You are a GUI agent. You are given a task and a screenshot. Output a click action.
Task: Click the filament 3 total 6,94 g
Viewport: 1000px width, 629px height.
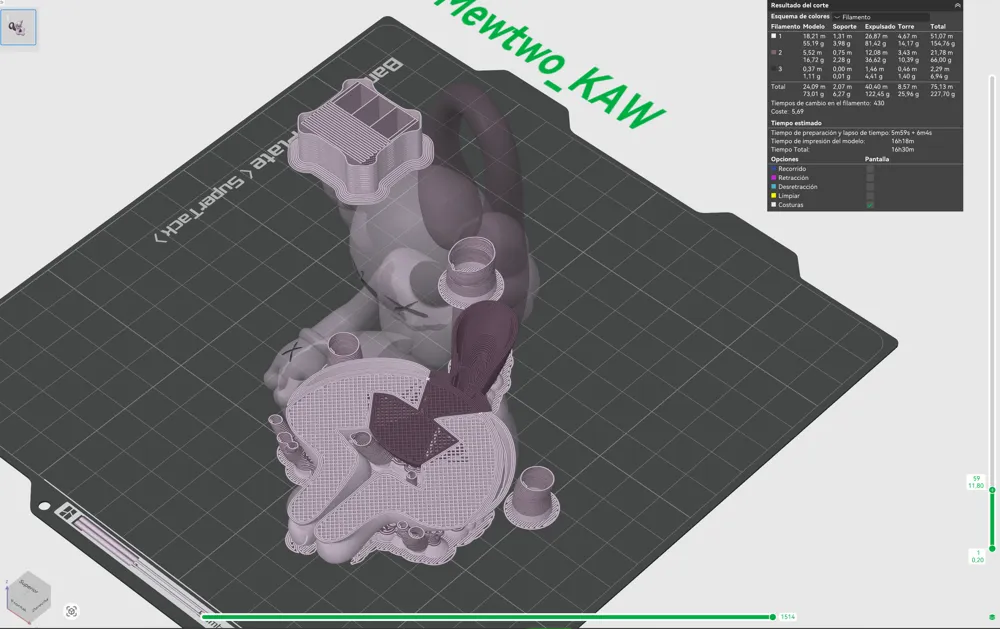tap(939, 76)
